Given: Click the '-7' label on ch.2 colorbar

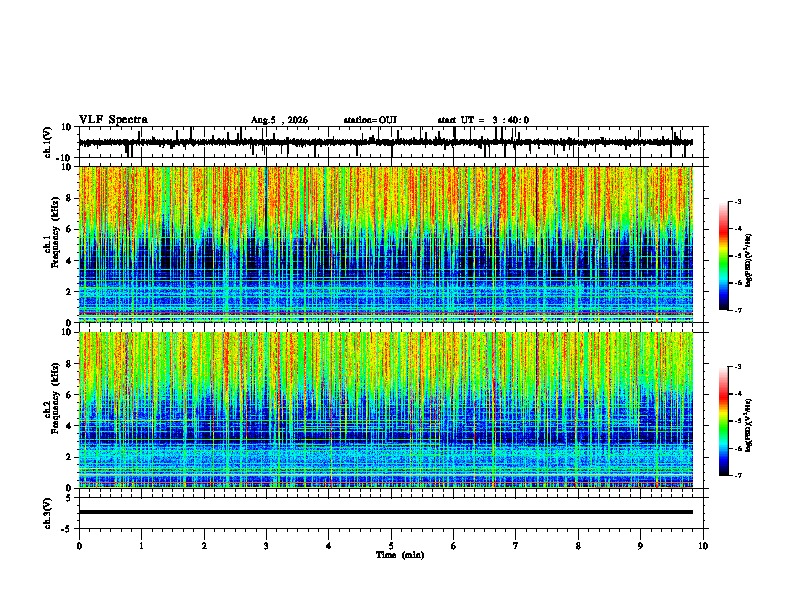Looking at the screenshot, I should tap(738, 476).
